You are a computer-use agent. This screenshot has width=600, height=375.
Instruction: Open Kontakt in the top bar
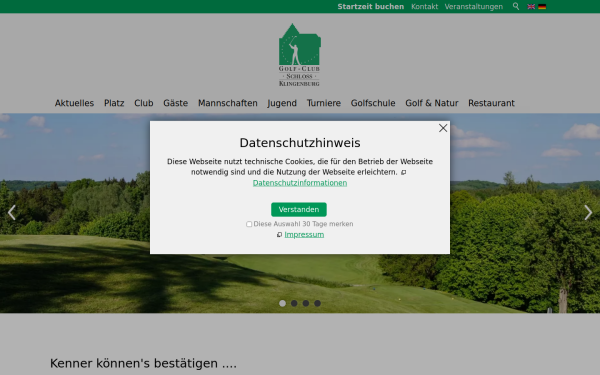point(424,7)
